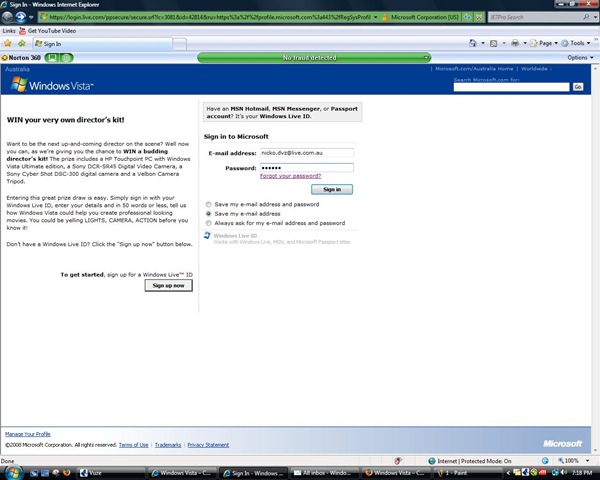Open the Microsoft.com/Australia Home link
The width and height of the screenshot is (600, 480).
(474, 69)
